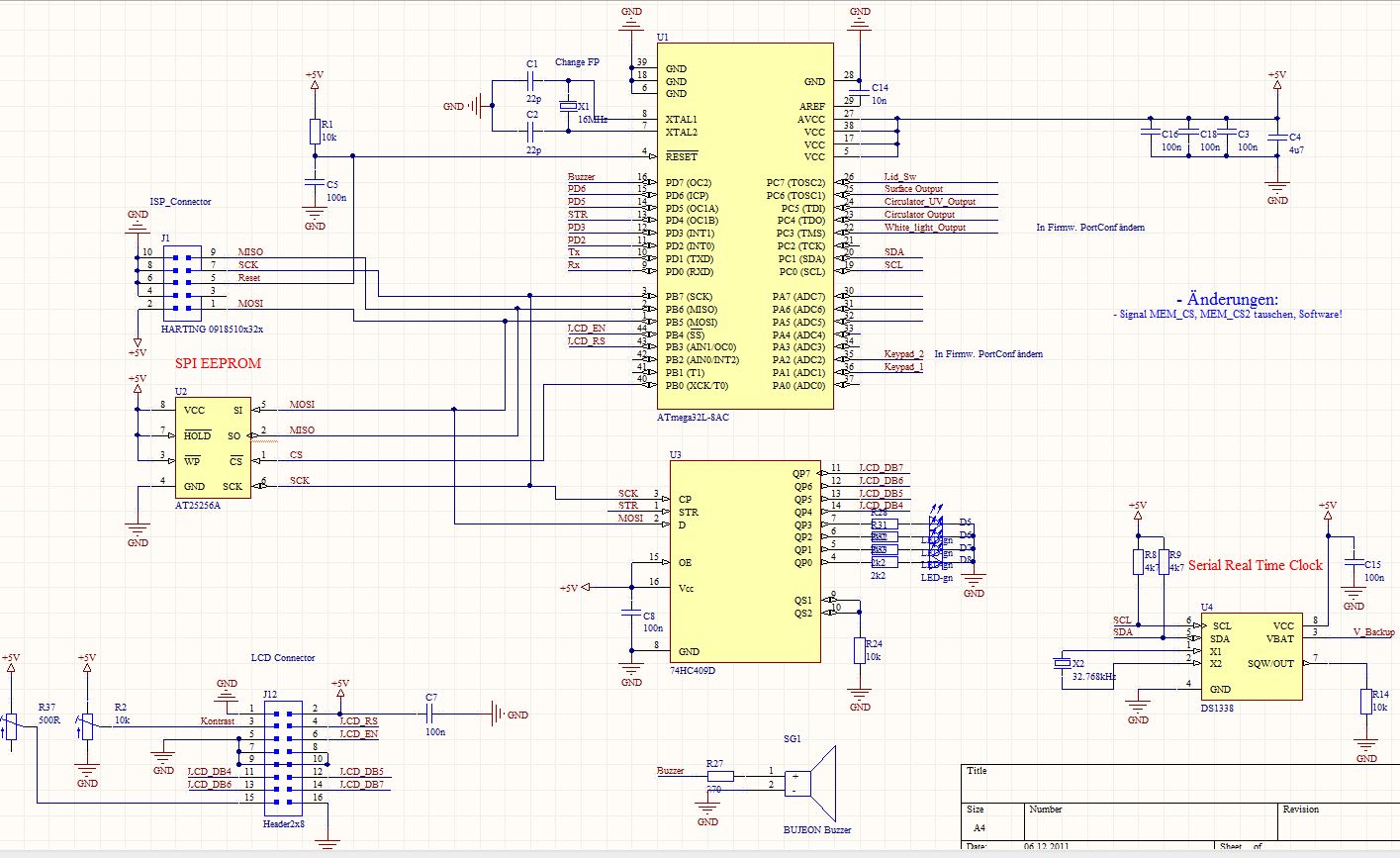Click the AT25256A SPI EEPROM symbol
Viewport: 1400px width, 858px height.
tap(211, 445)
